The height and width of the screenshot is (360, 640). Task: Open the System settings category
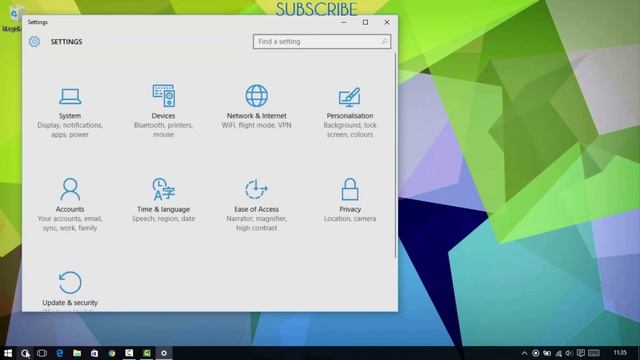pyautogui.click(x=70, y=111)
